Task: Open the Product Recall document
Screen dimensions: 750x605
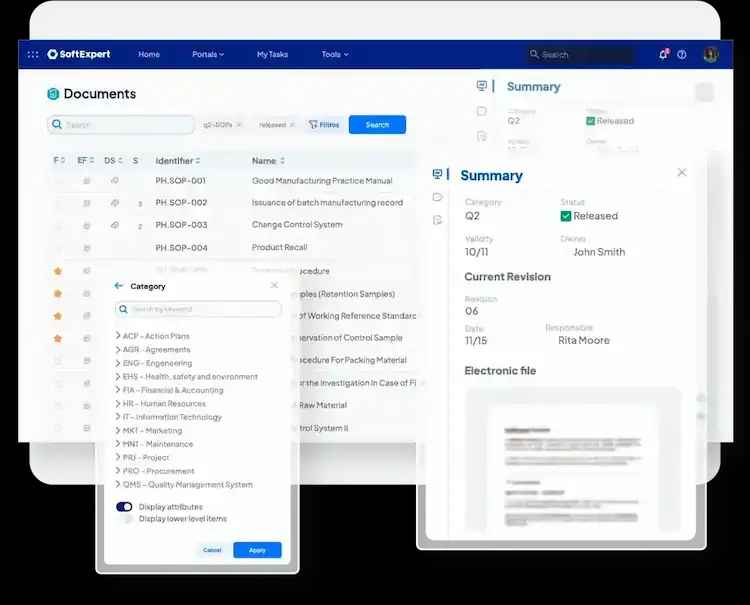Action: coord(279,247)
